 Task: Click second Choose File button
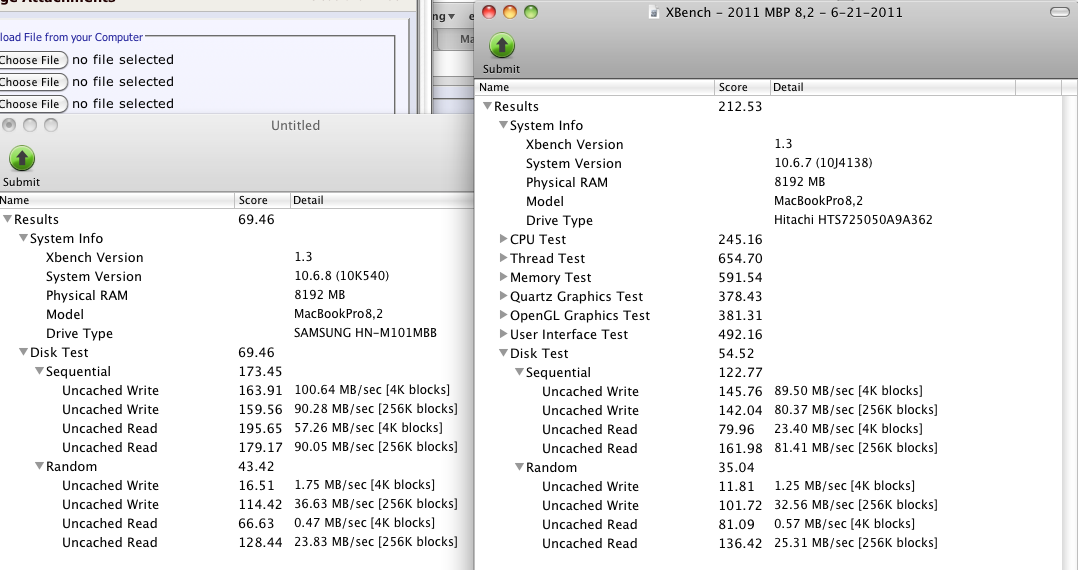point(31,82)
